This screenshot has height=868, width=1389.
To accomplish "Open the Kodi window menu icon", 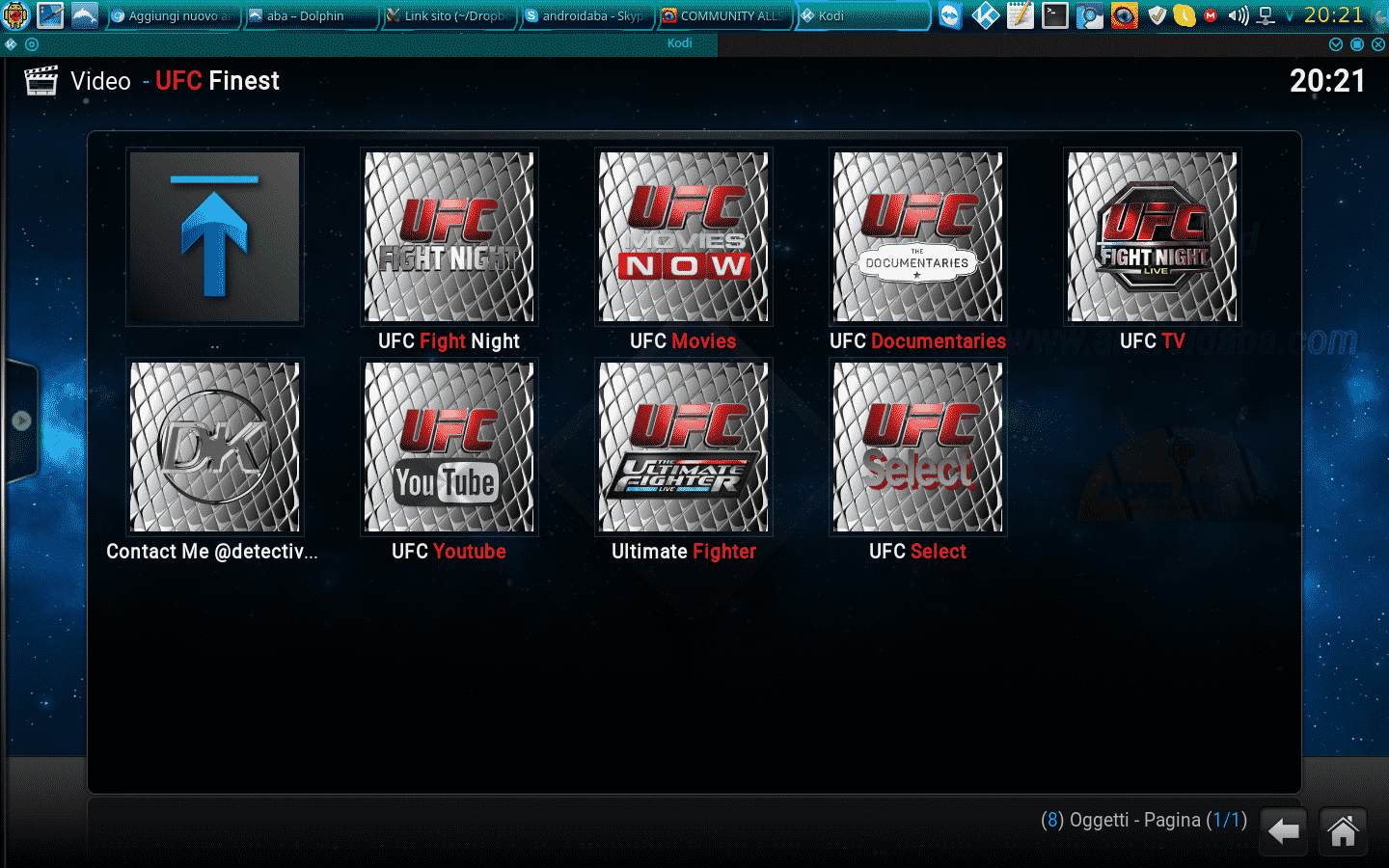I will click(12, 44).
